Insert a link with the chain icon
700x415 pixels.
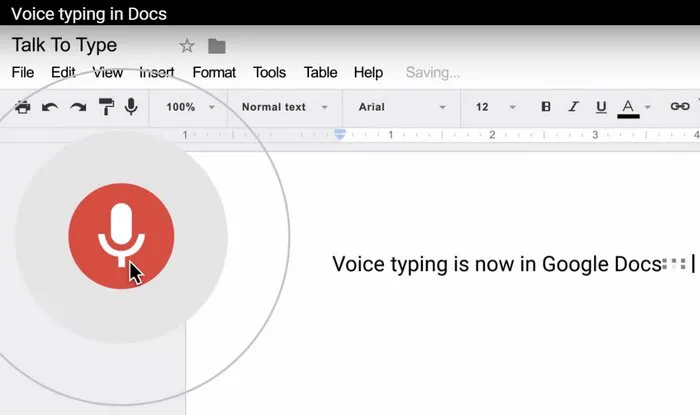(679, 107)
